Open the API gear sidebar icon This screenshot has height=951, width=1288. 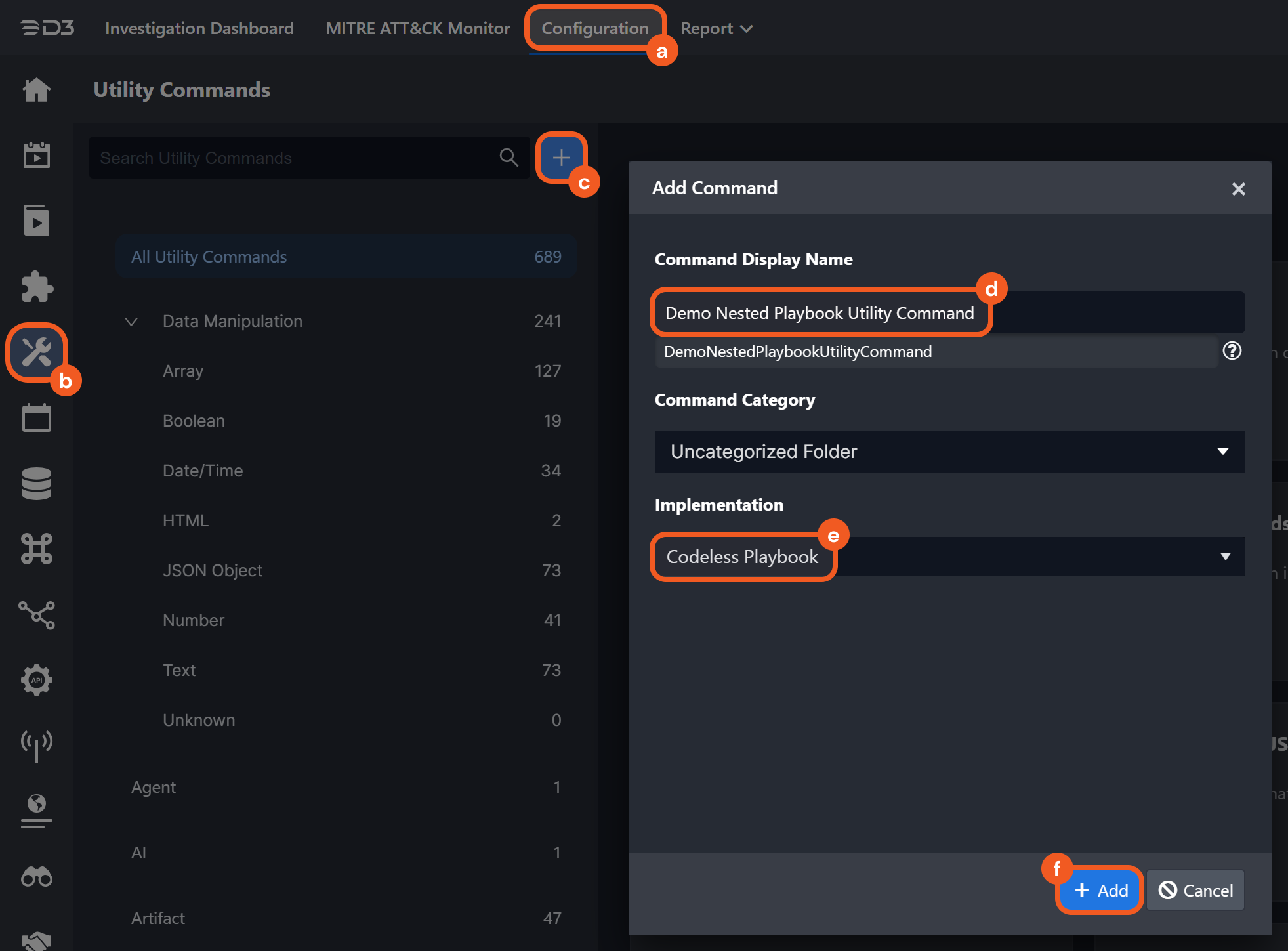pyautogui.click(x=37, y=680)
